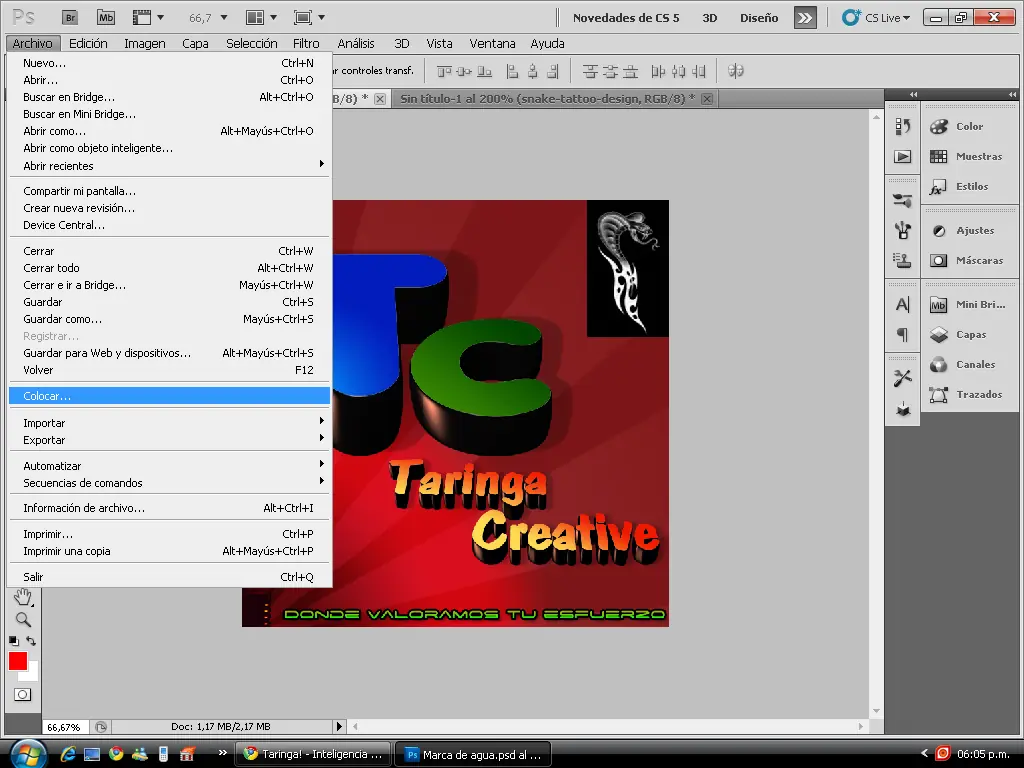Expand more workspaces with double-arrow button
The height and width of the screenshot is (768, 1024).
805,18
